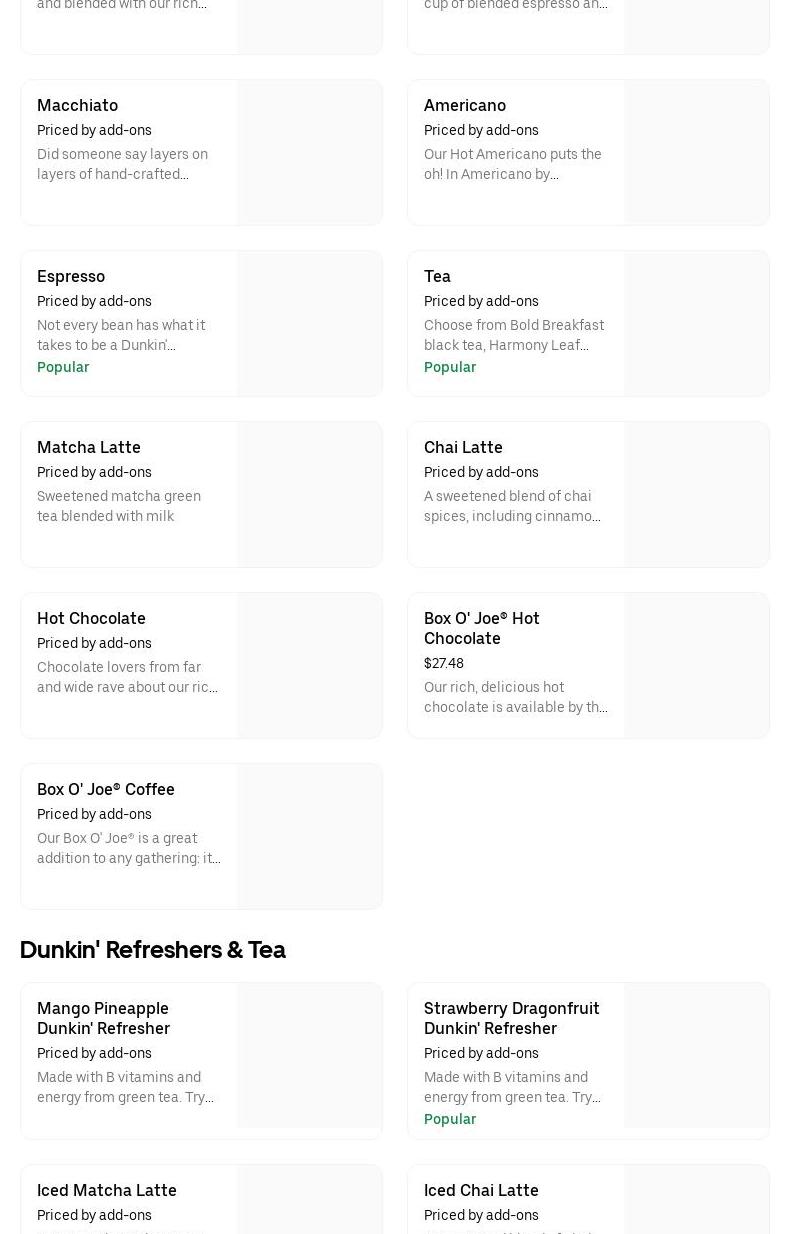Select the Chai Latte item title
804x1234 pixels.
(x=463, y=447)
